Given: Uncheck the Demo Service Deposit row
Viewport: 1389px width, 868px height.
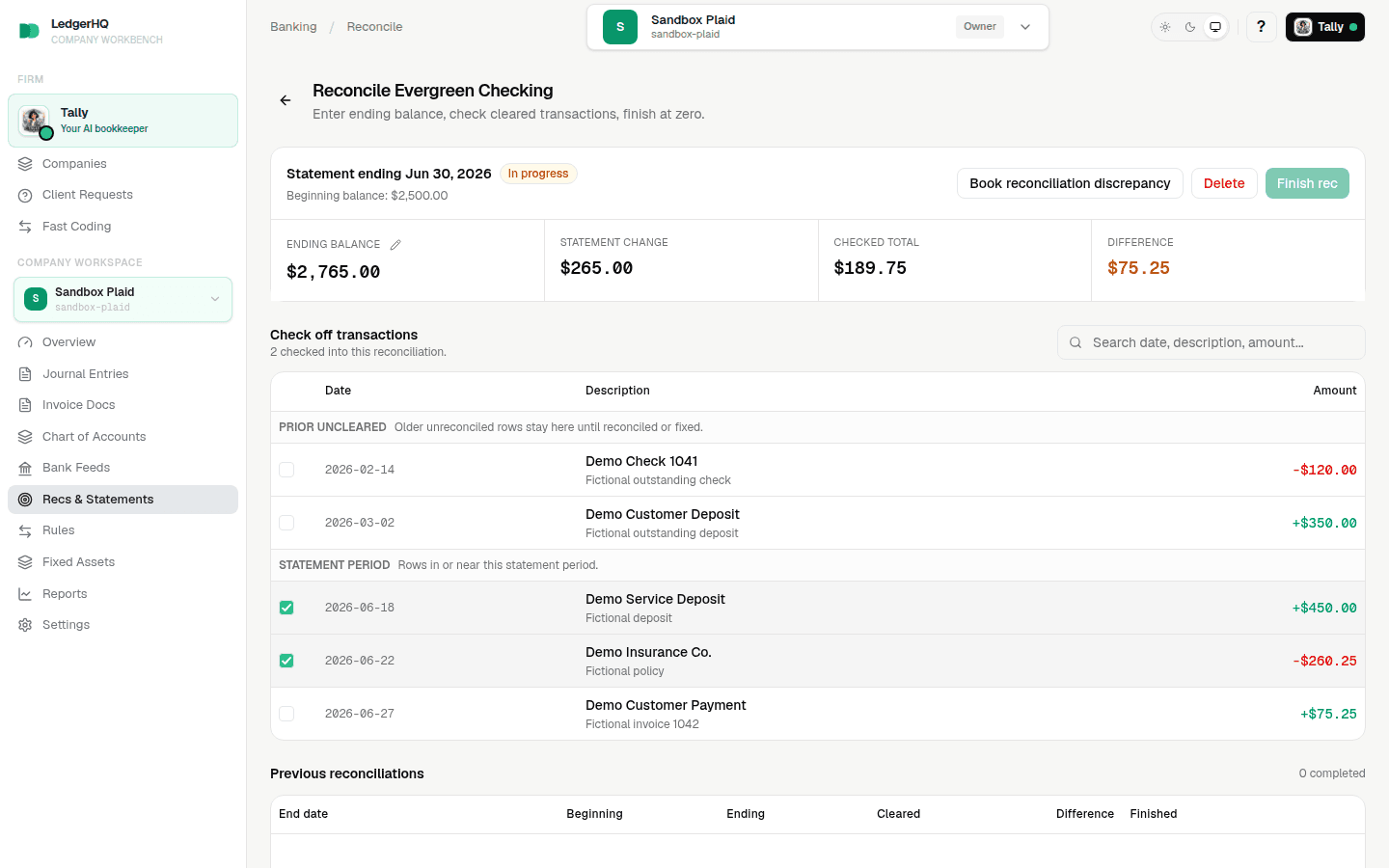Looking at the screenshot, I should (x=286, y=608).
